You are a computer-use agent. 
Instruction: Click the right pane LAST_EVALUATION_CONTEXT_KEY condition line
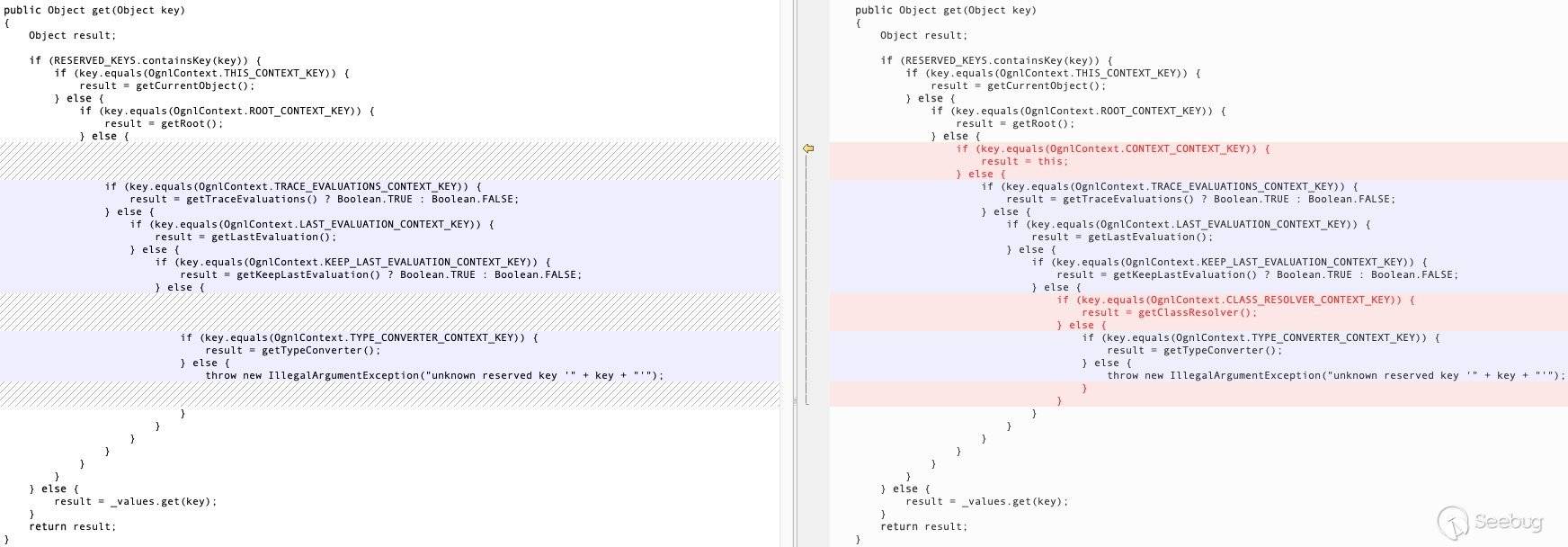(x=1187, y=225)
